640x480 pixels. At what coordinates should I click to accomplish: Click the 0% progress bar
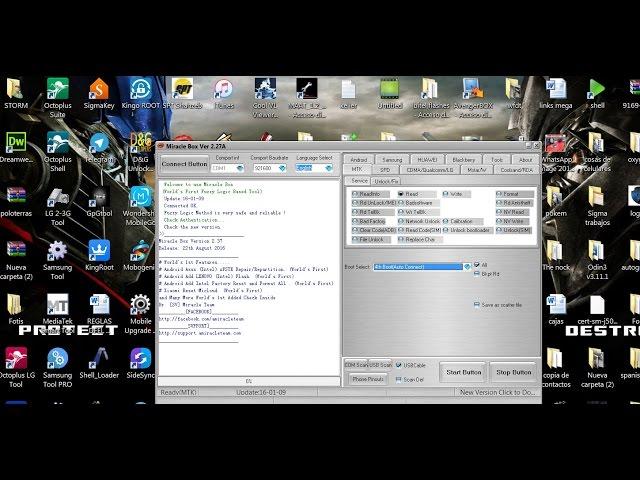[249, 381]
